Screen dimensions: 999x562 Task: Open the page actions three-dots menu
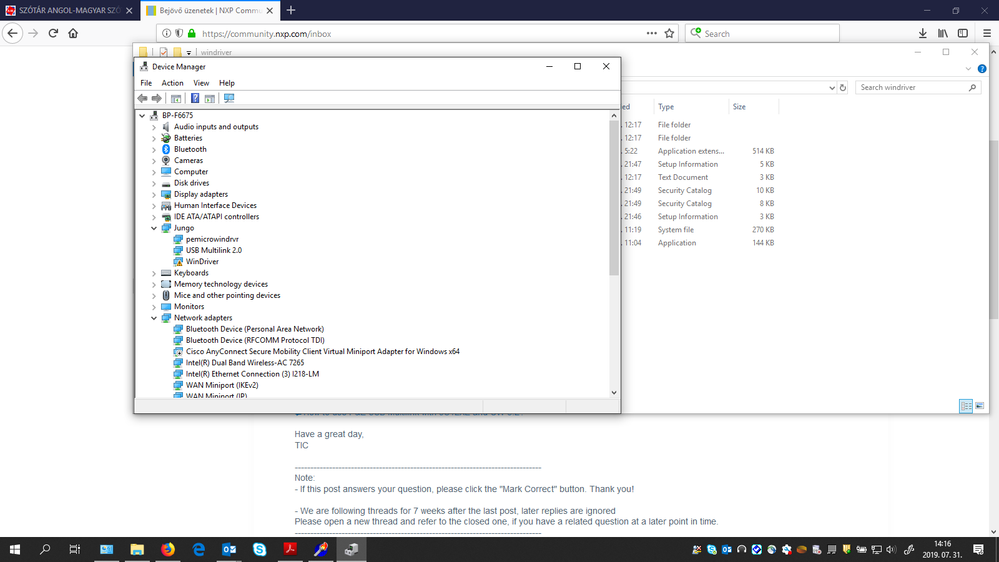point(651,33)
